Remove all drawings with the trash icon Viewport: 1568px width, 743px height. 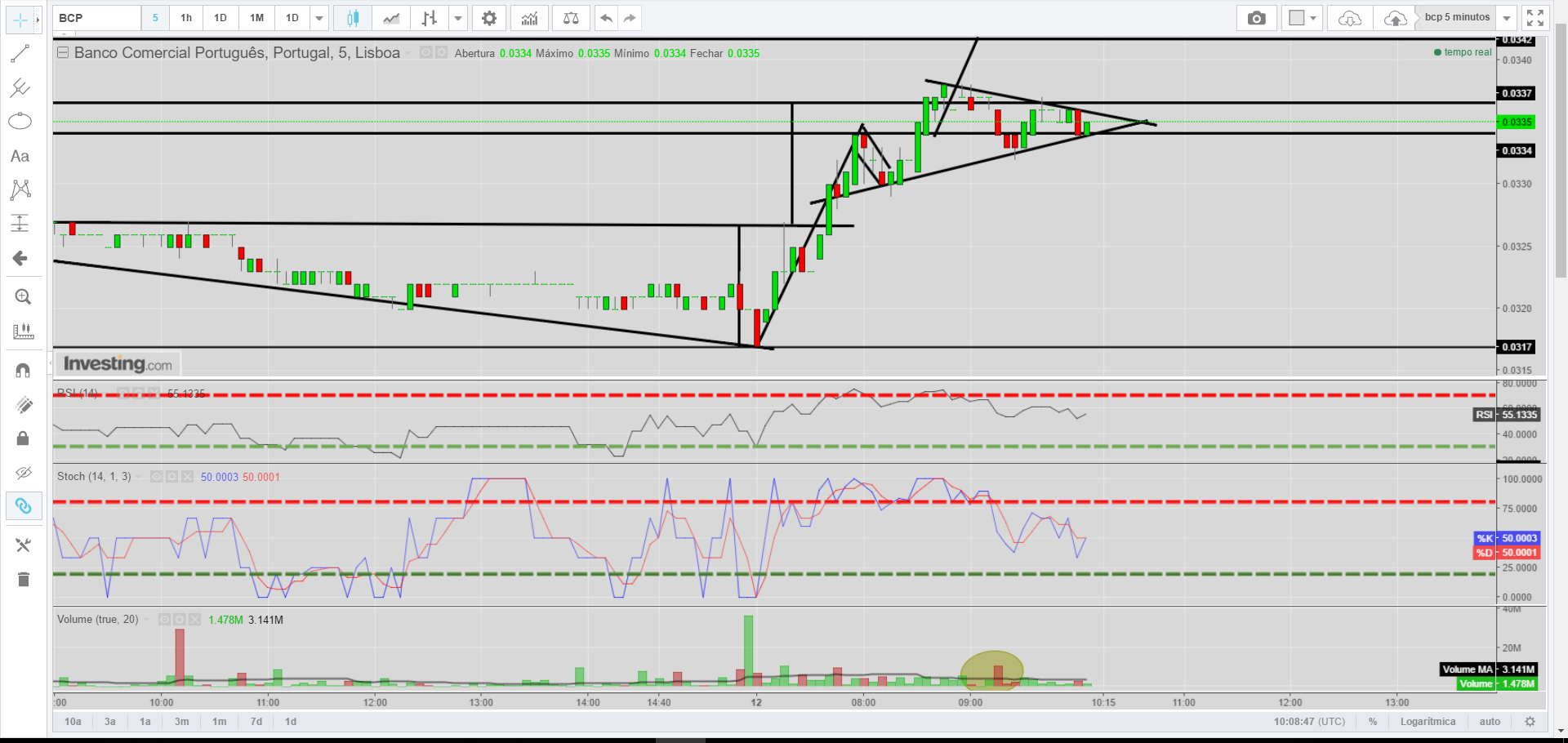click(x=23, y=579)
